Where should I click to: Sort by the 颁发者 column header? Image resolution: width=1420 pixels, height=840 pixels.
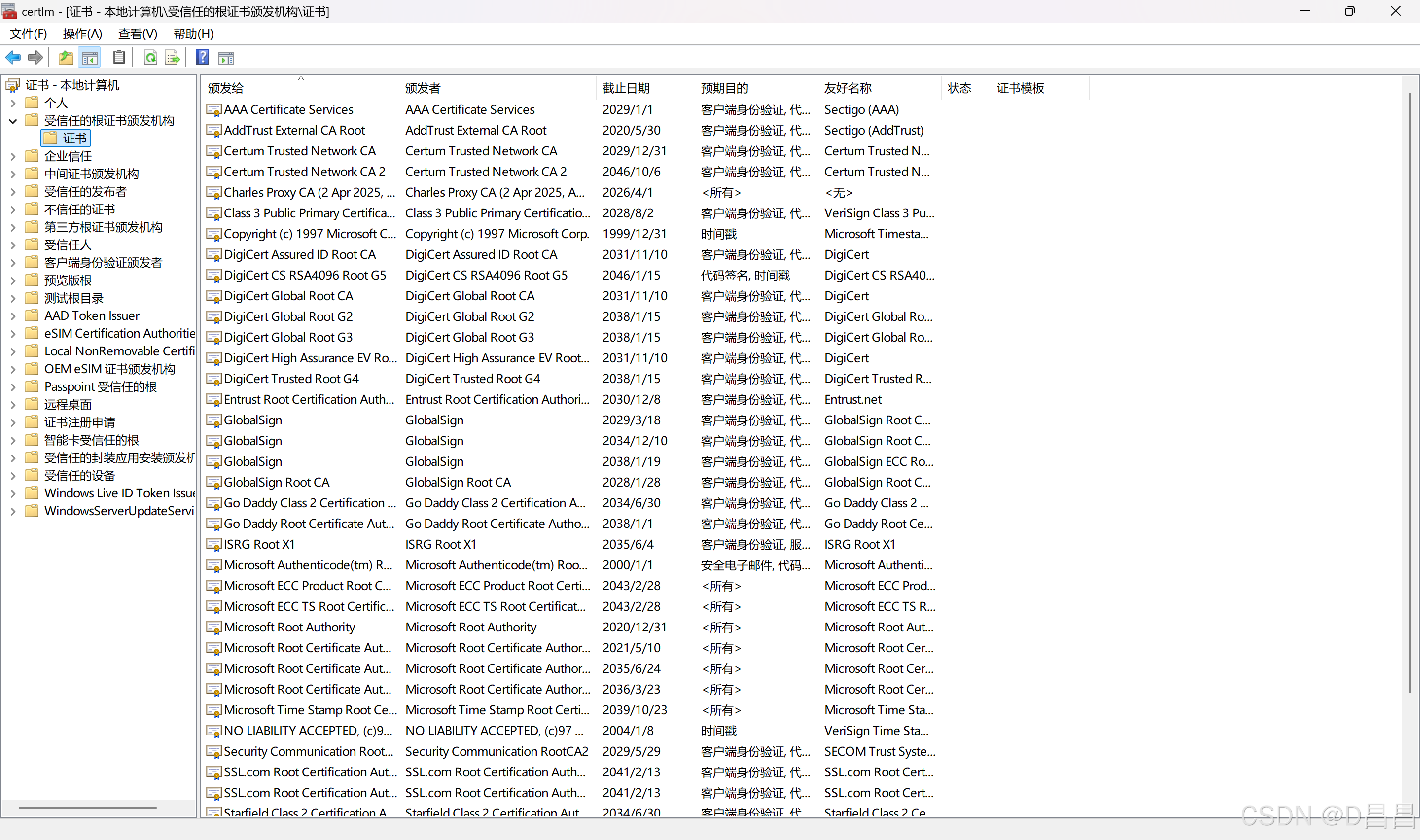(x=422, y=88)
